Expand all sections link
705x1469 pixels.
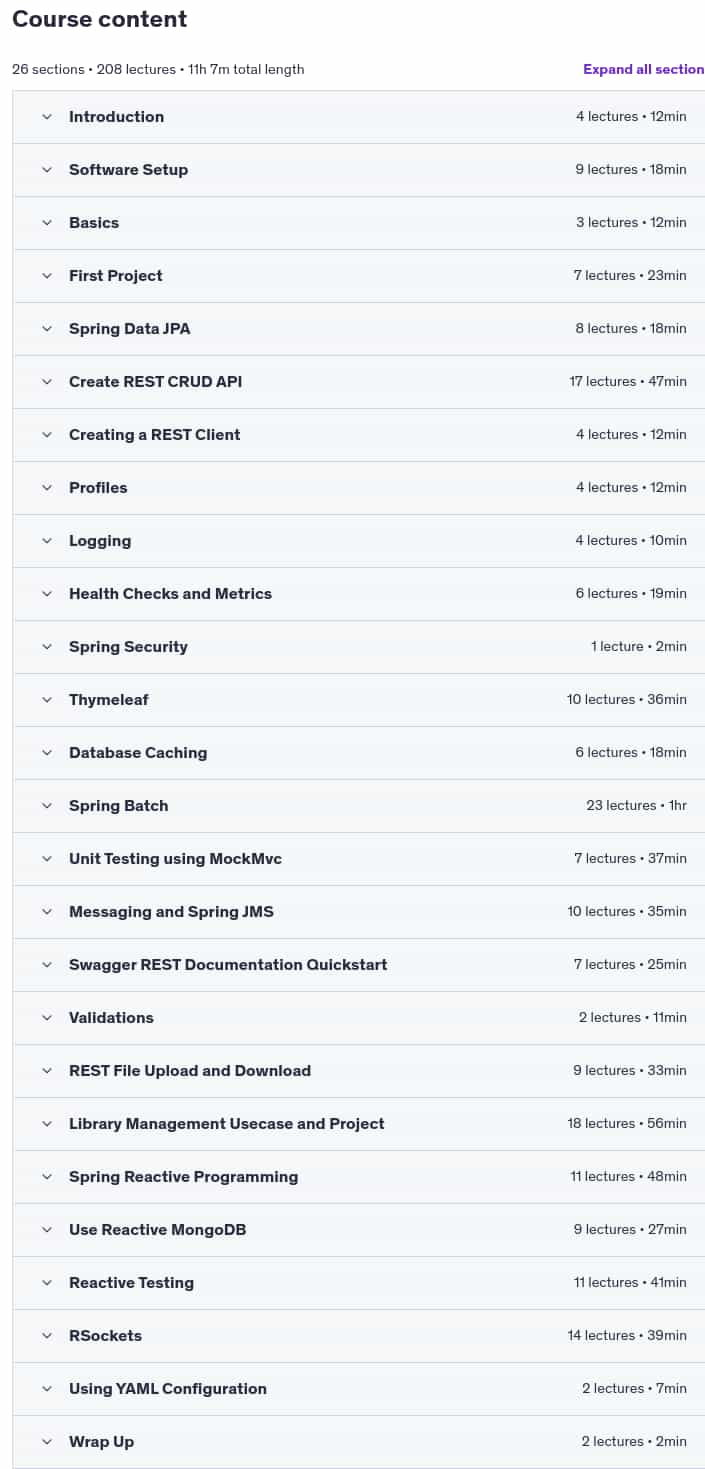(x=644, y=69)
